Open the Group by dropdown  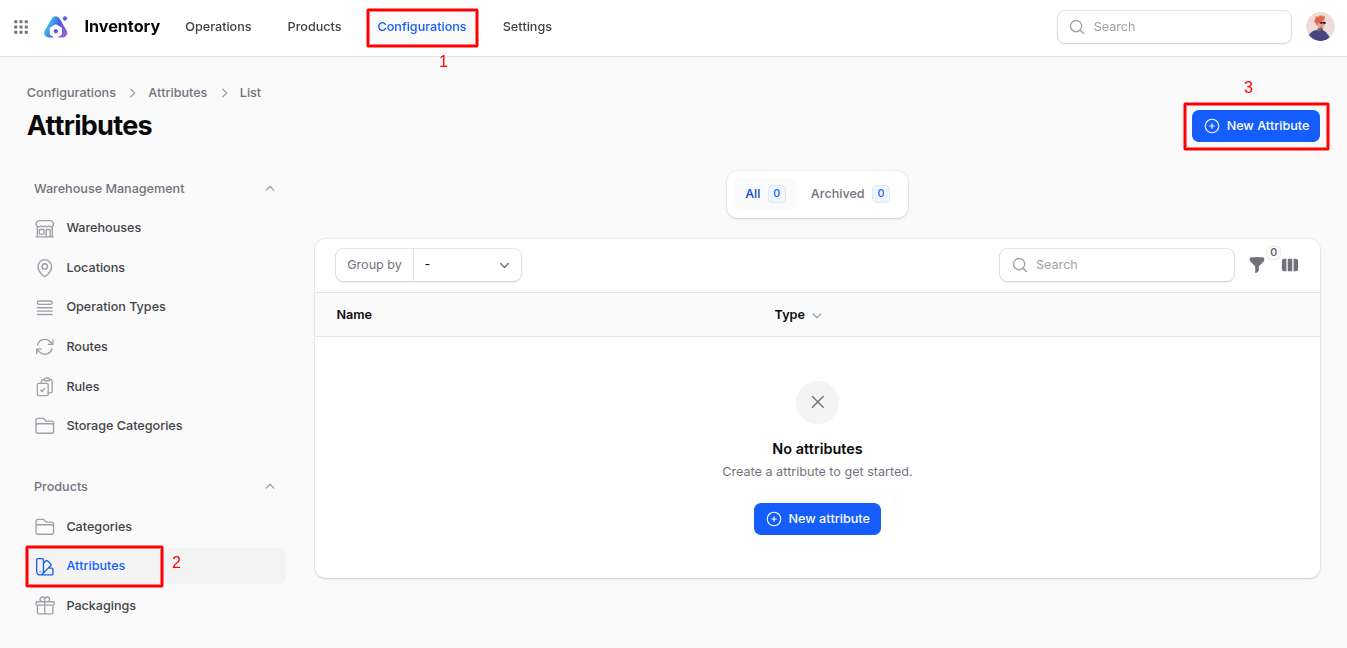tap(467, 264)
